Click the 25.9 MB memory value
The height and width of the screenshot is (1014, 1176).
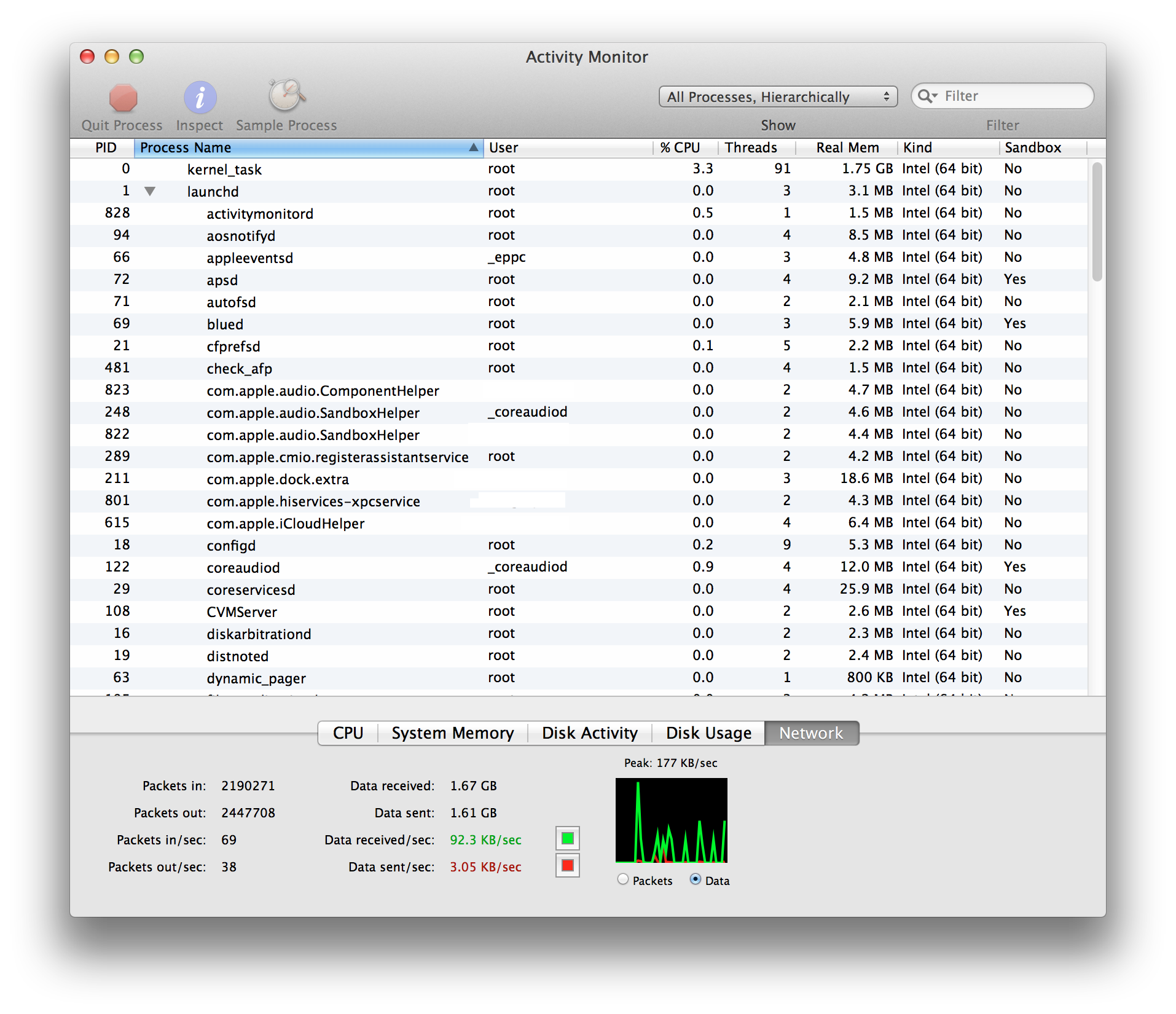[x=866, y=589]
